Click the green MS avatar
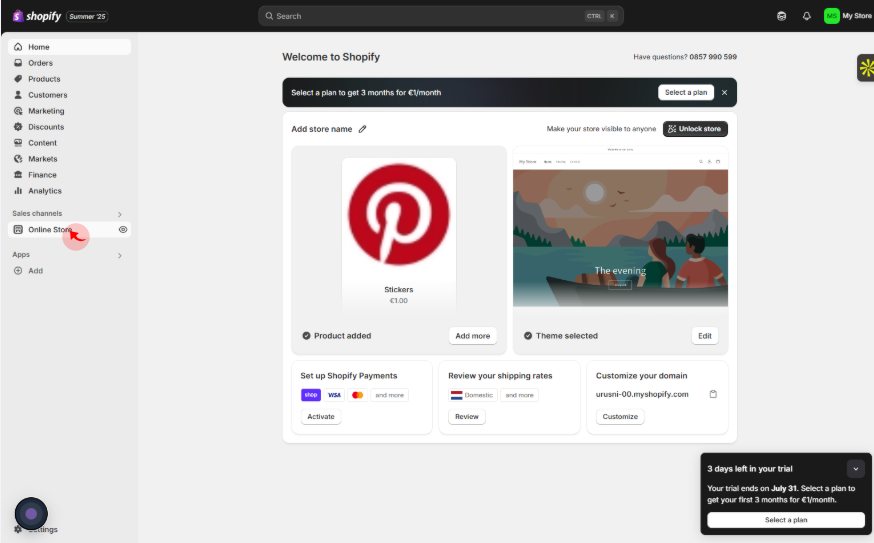The height and width of the screenshot is (543, 874). click(831, 16)
